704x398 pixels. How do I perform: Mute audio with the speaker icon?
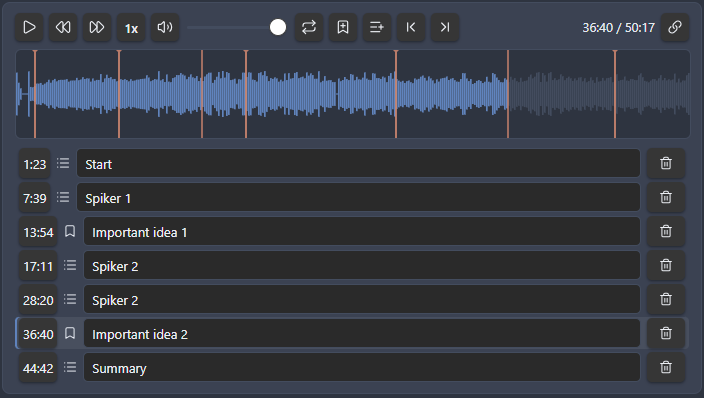[165, 27]
